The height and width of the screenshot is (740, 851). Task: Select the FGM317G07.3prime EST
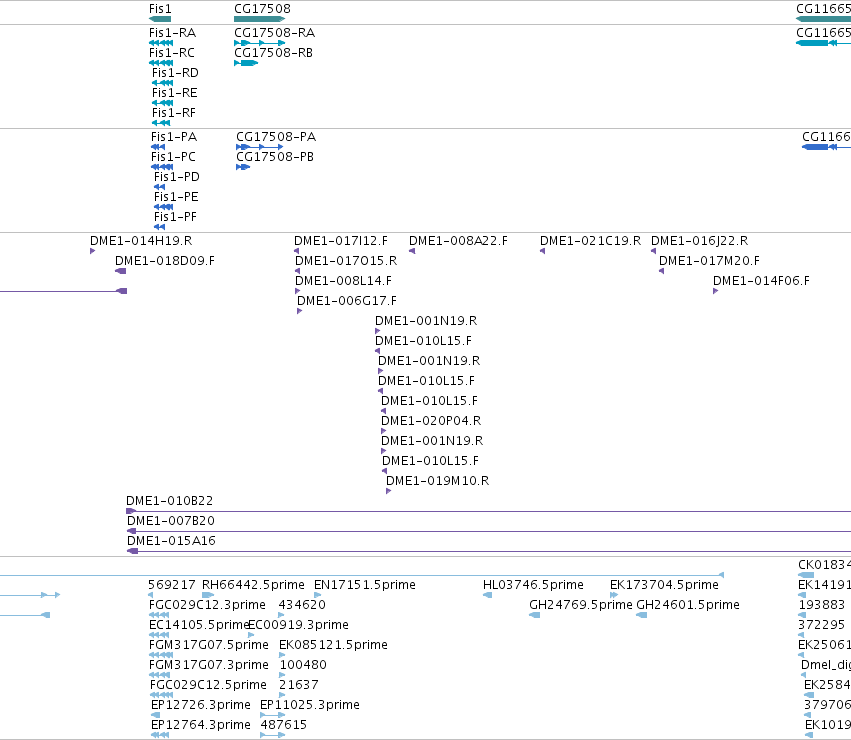[160, 675]
